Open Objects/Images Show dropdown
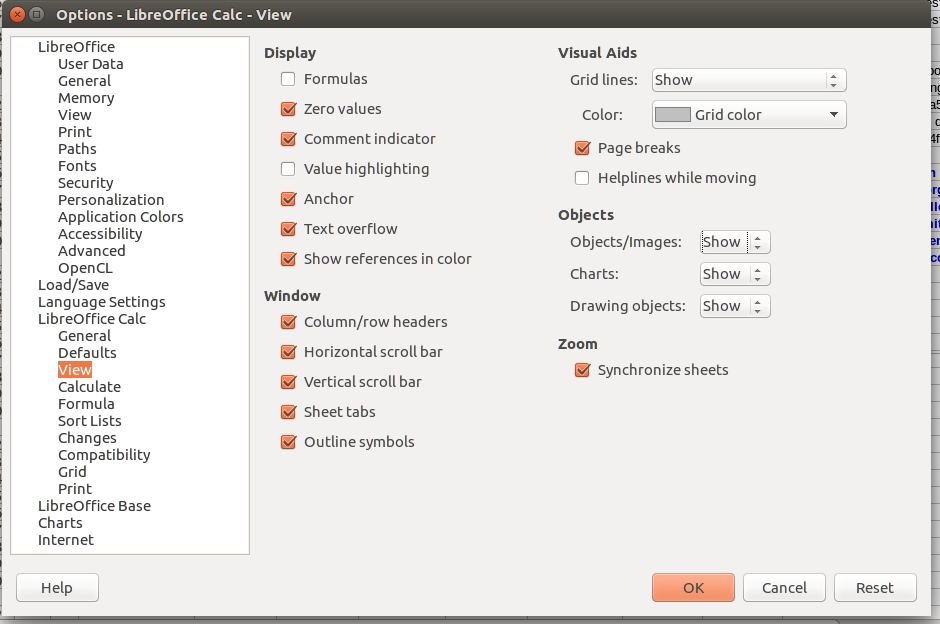The image size is (940, 624). coord(735,242)
